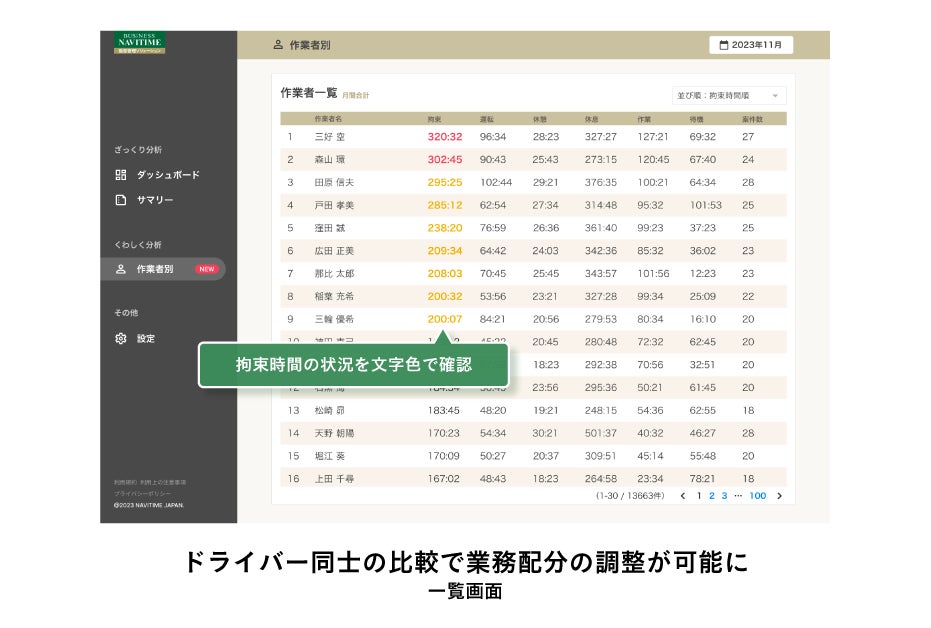Expand the 並び順 拘束時間順 sort dropdown
The width and height of the screenshot is (931, 628).
click(729, 96)
